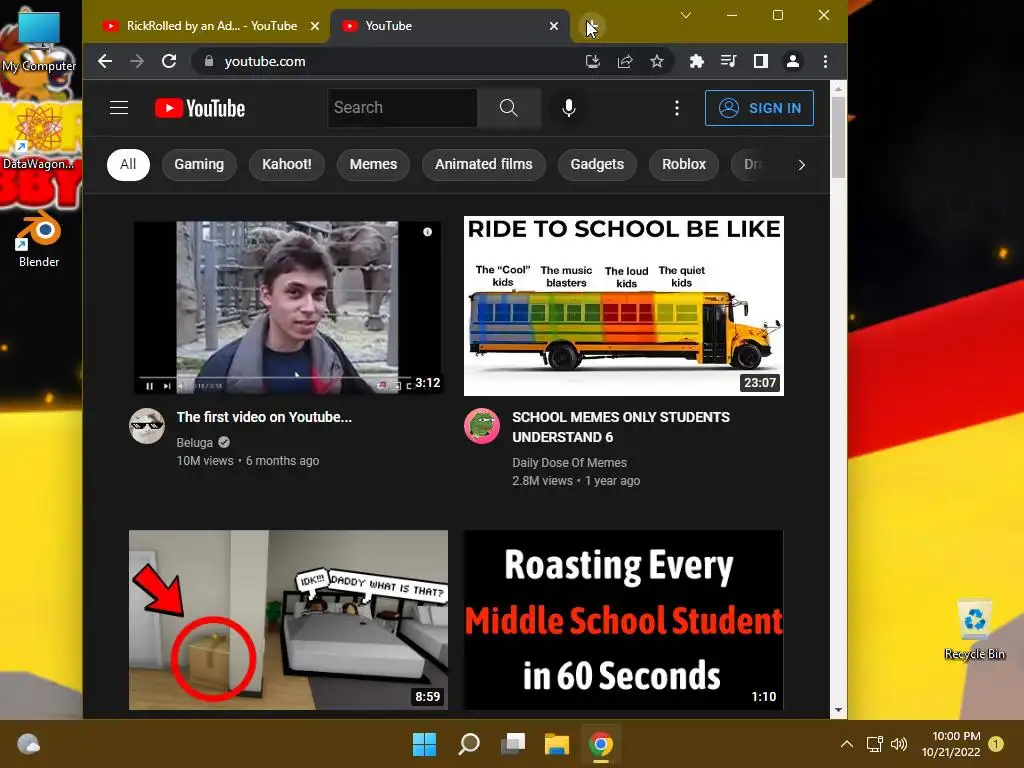Select Recycle Bin on desktop
This screenshot has height=768, width=1024.
coord(974,630)
